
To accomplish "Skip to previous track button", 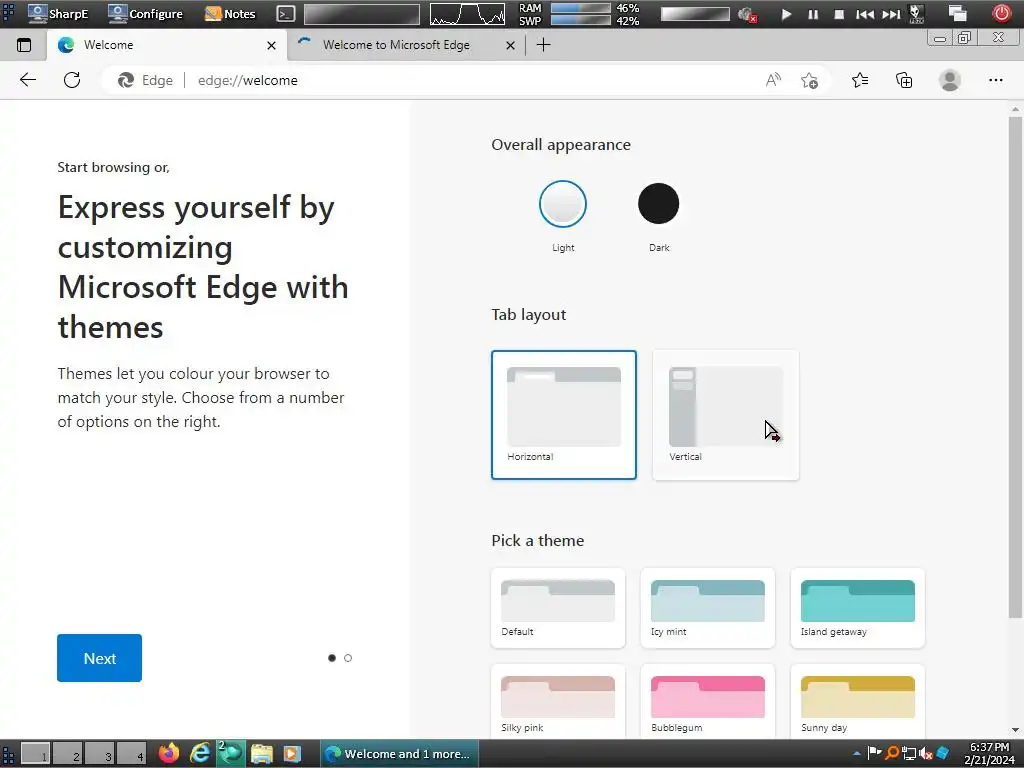I will (865, 14).
